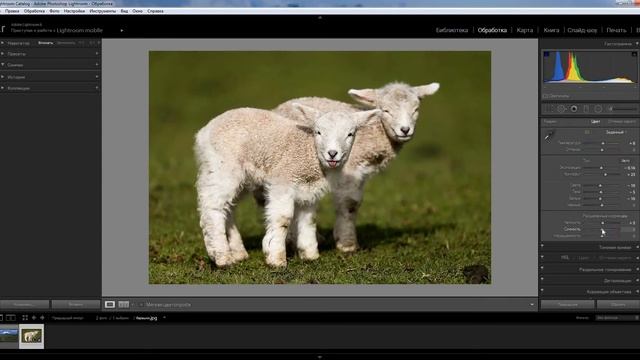Go forward using filmstrip right arrow icon
The image size is (640, 360).
[x=42, y=318]
